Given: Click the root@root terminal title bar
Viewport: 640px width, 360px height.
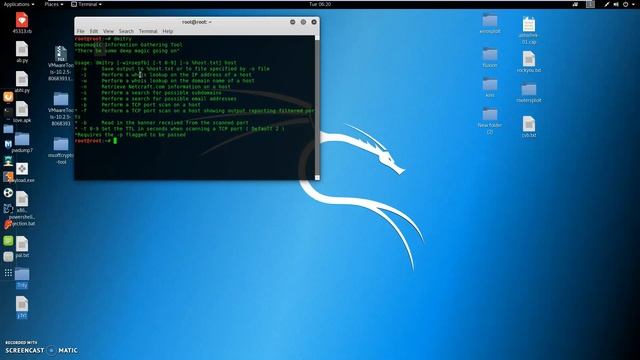Looking at the screenshot, I should point(197,22).
